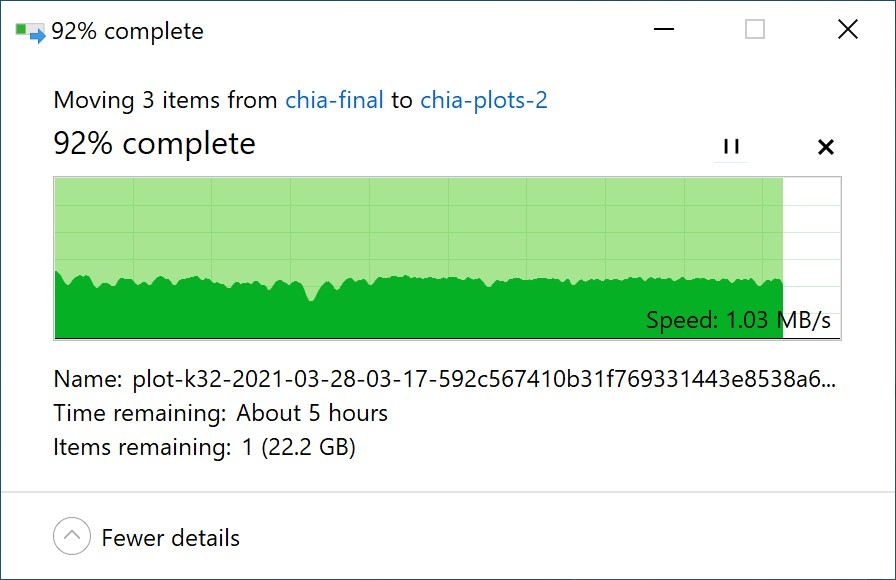Open the chia-plots-2 destination folder link
This screenshot has width=896, height=580.
(x=483, y=100)
